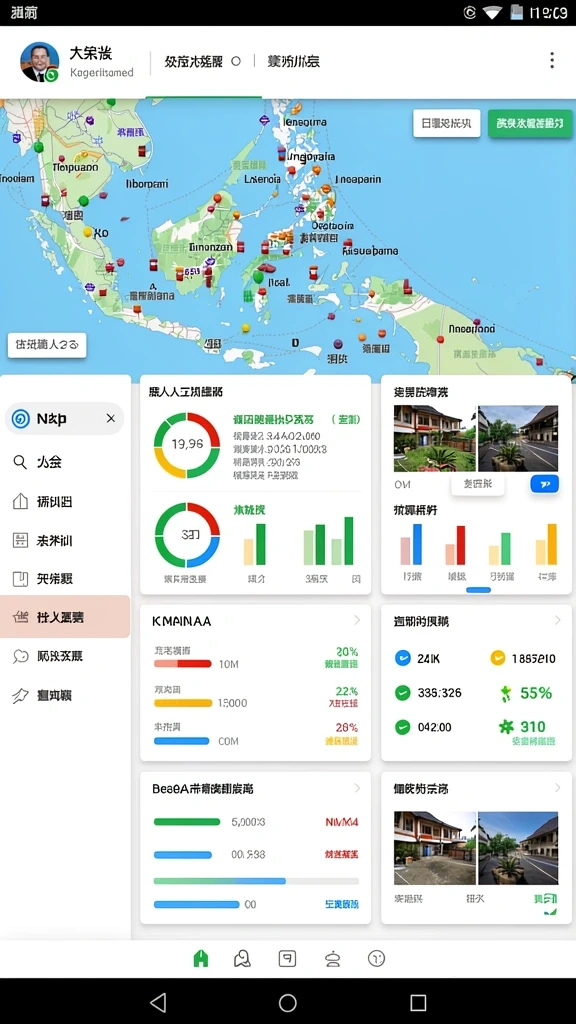Click the Wi-Fi icon in the status bar
This screenshot has height=1024, width=576.
(x=491, y=12)
